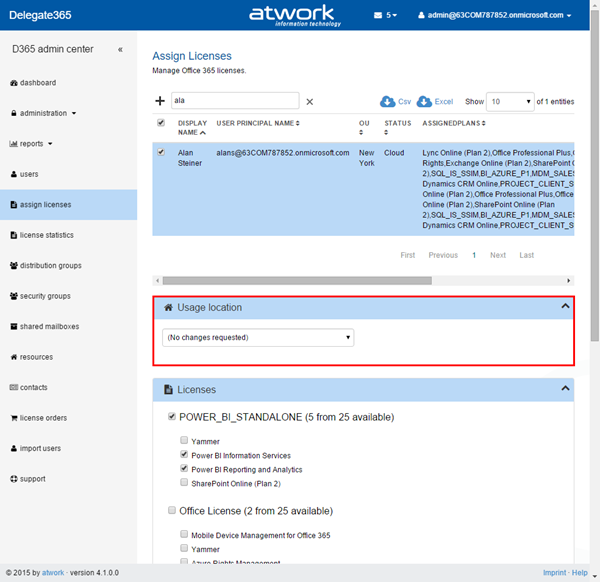600x582 pixels.
Task: Click the license orders cart icon
Action: pos(14,418)
